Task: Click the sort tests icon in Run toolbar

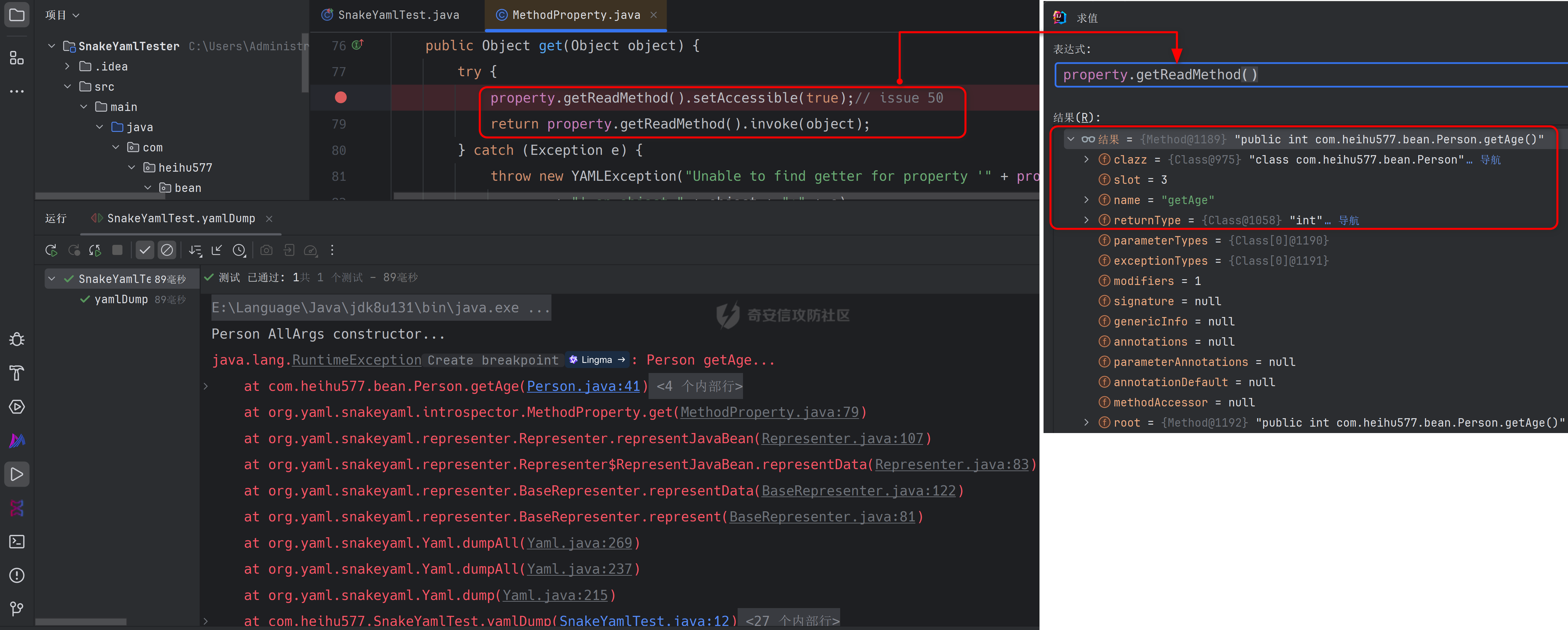Action: click(195, 250)
